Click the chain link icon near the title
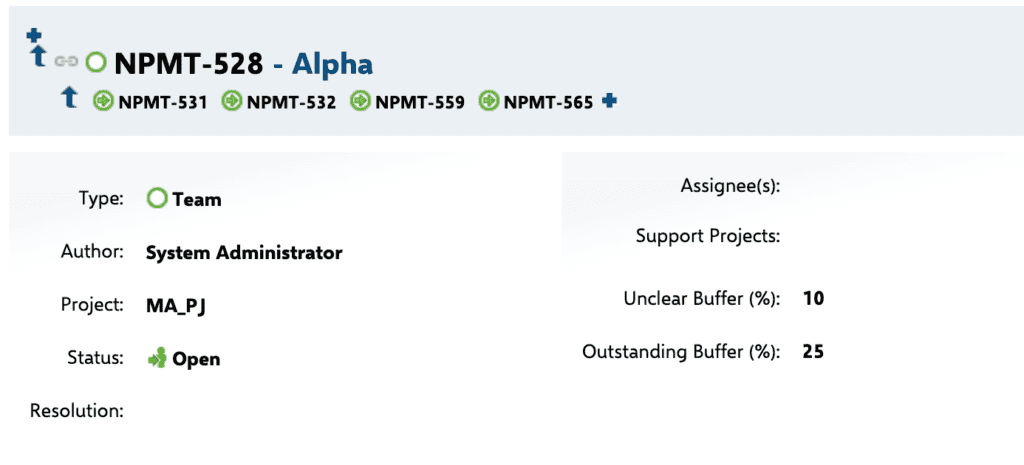 pos(66,61)
